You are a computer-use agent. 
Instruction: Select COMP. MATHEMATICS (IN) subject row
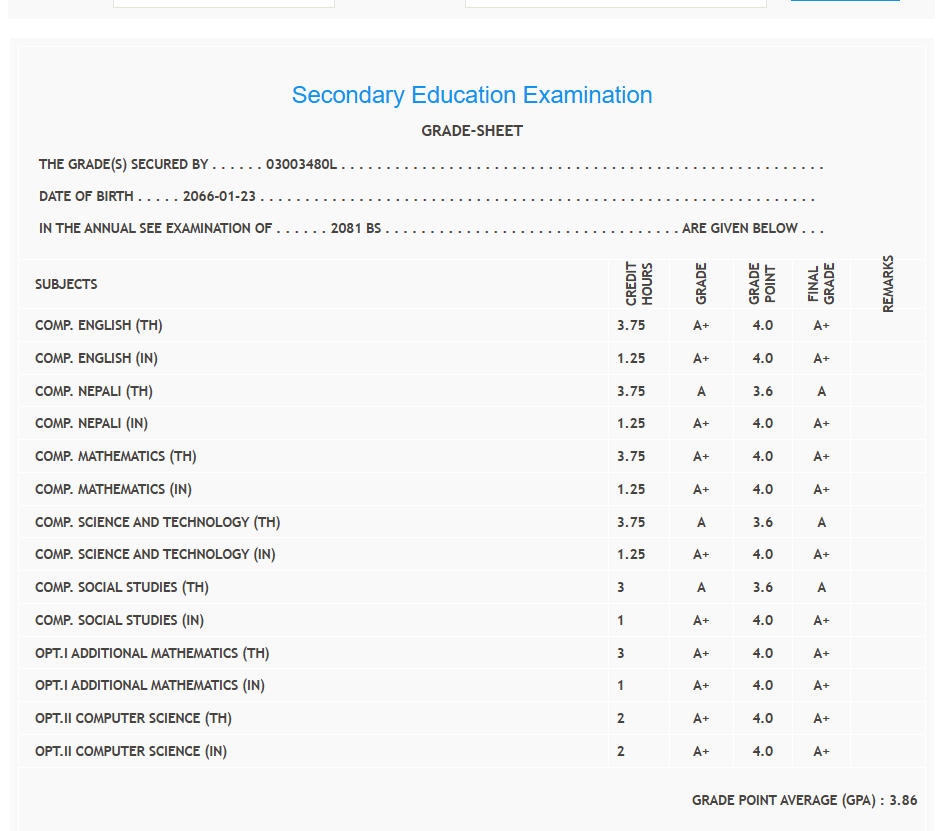click(x=113, y=489)
